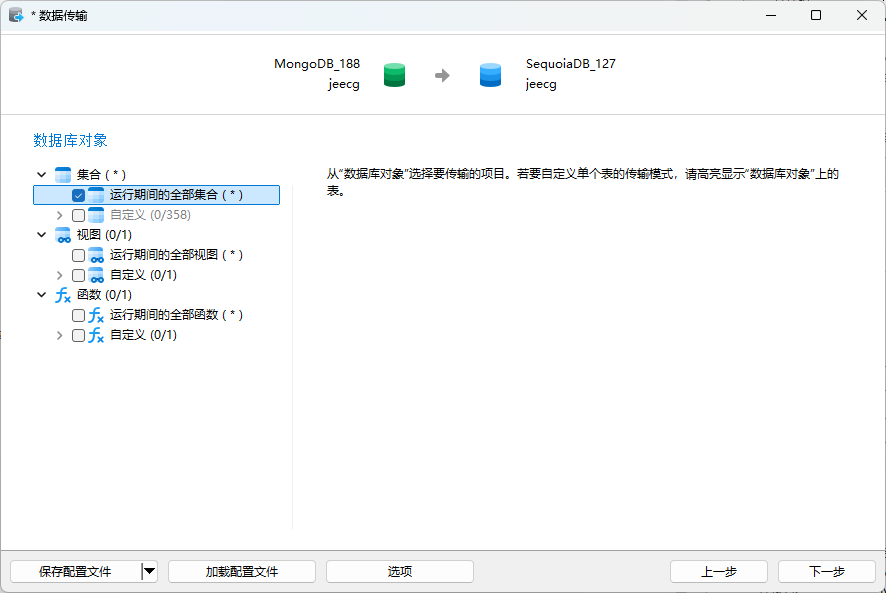886x593 pixels.
Task: Expand the 自定义 (0/1) node under 视图
Action: coord(60,275)
